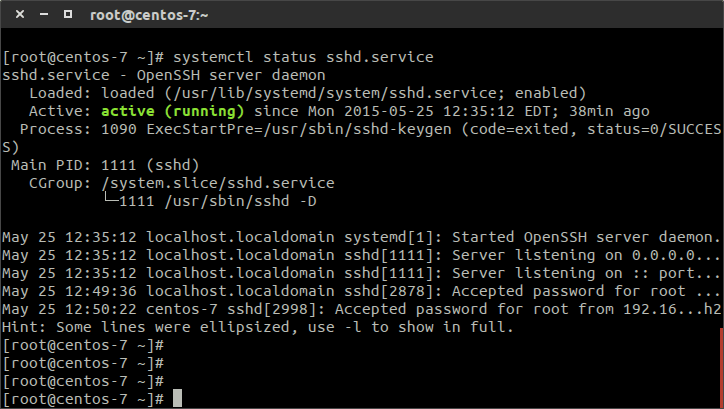Click the sshd[2878] Accepted password log line
The width and height of the screenshot is (724, 409).
(x=361, y=291)
